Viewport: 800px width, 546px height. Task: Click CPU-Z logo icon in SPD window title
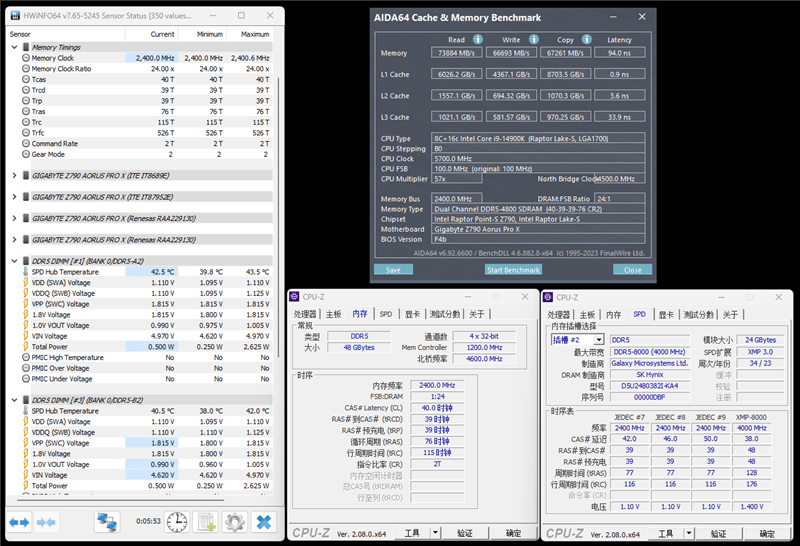click(x=548, y=297)
